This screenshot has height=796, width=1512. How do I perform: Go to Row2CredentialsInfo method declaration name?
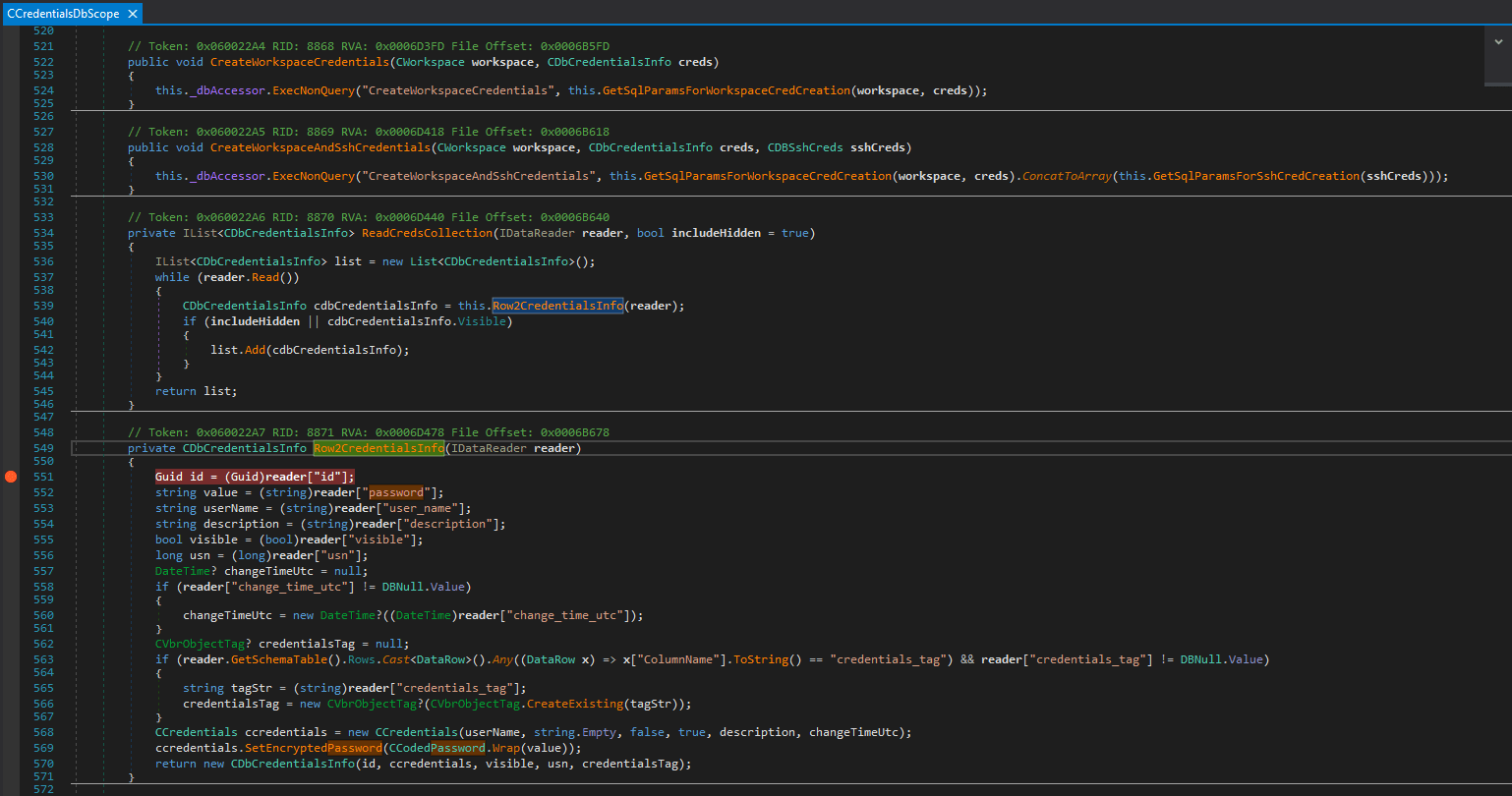coord(378,448)
